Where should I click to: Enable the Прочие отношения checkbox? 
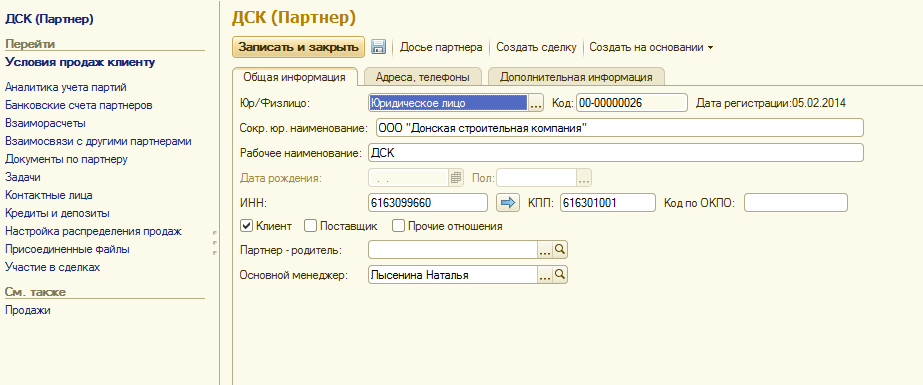tap(399, 225)
